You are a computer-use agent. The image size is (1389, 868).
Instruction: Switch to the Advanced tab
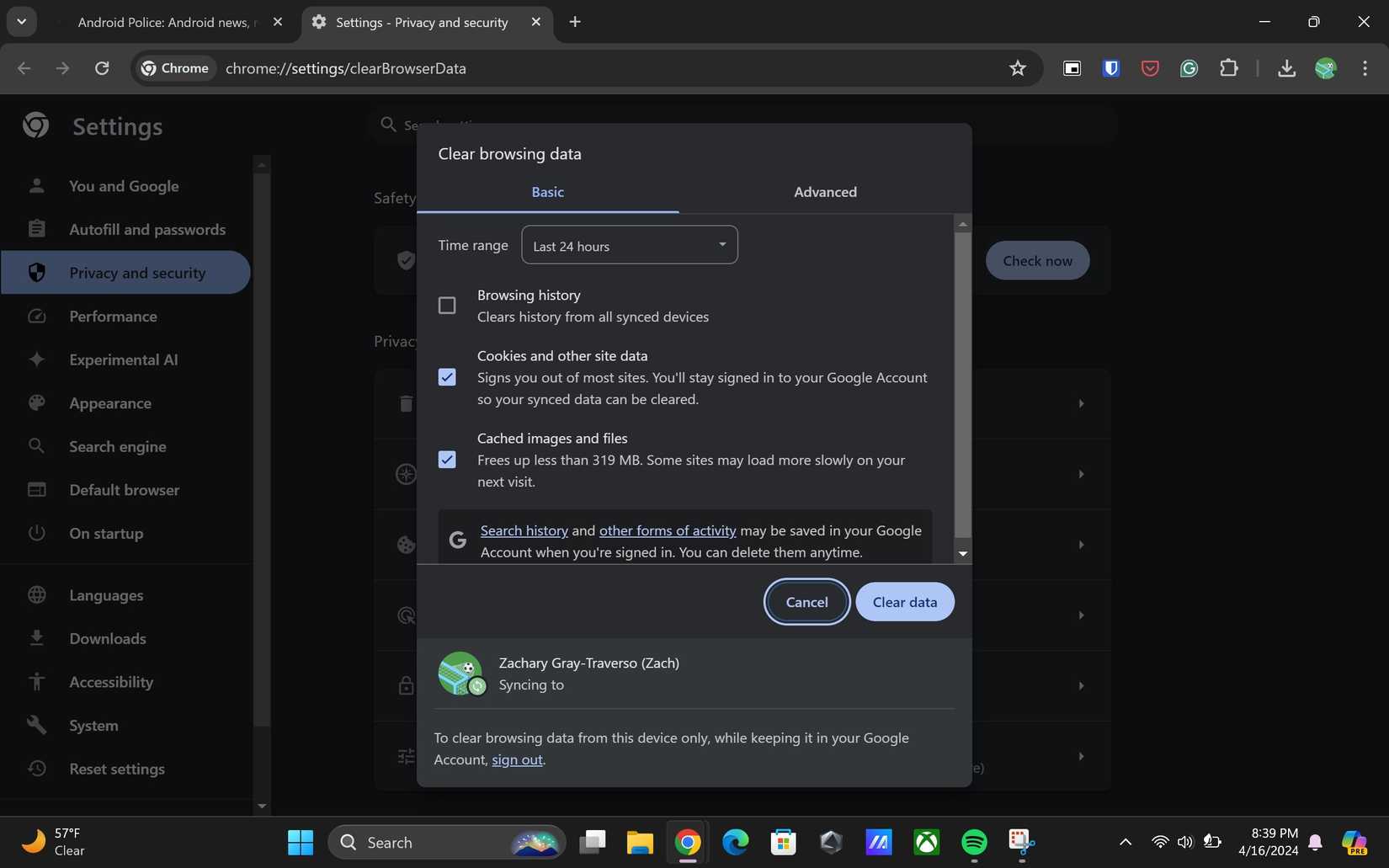[824, 192]
